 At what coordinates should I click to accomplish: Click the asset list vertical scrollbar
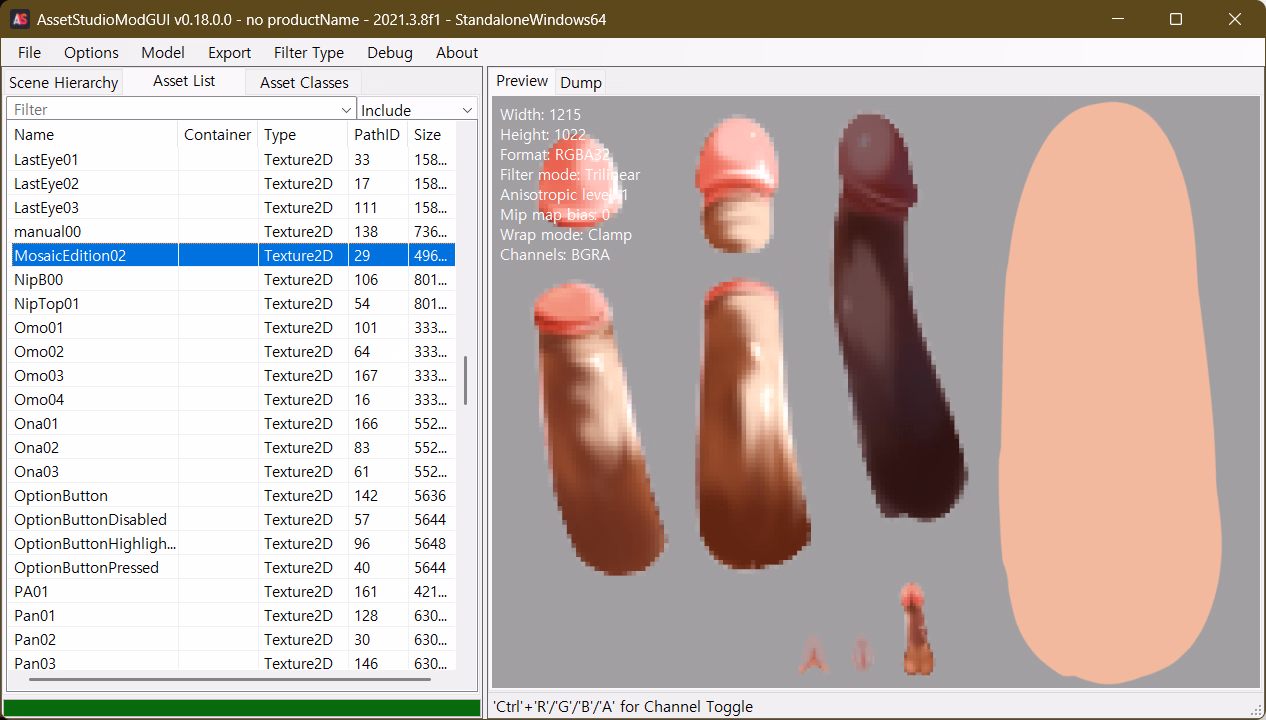[465, 380]
